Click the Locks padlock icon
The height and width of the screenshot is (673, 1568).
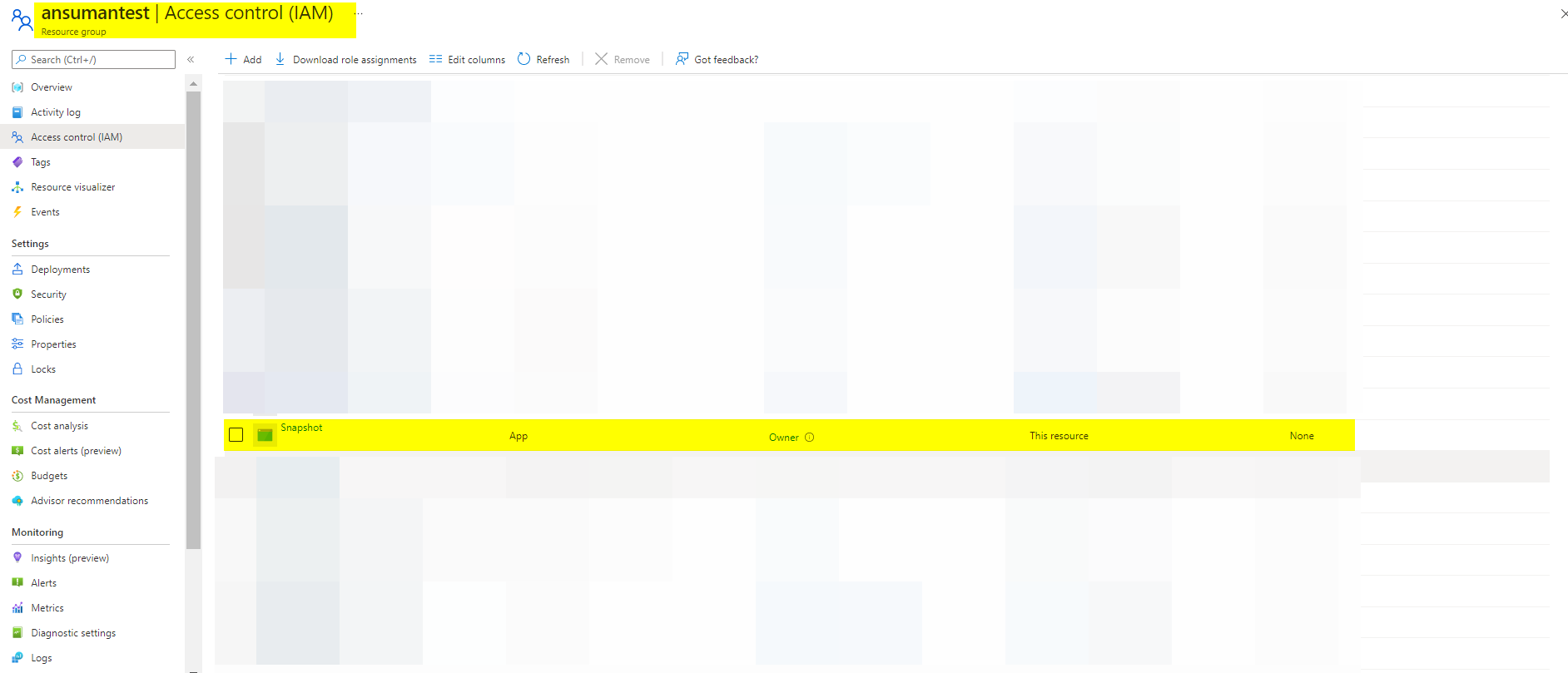click(17, 369)
